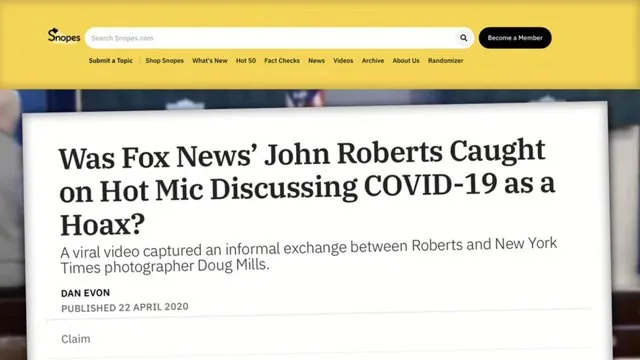Open the Archive page

coord(373,60)
